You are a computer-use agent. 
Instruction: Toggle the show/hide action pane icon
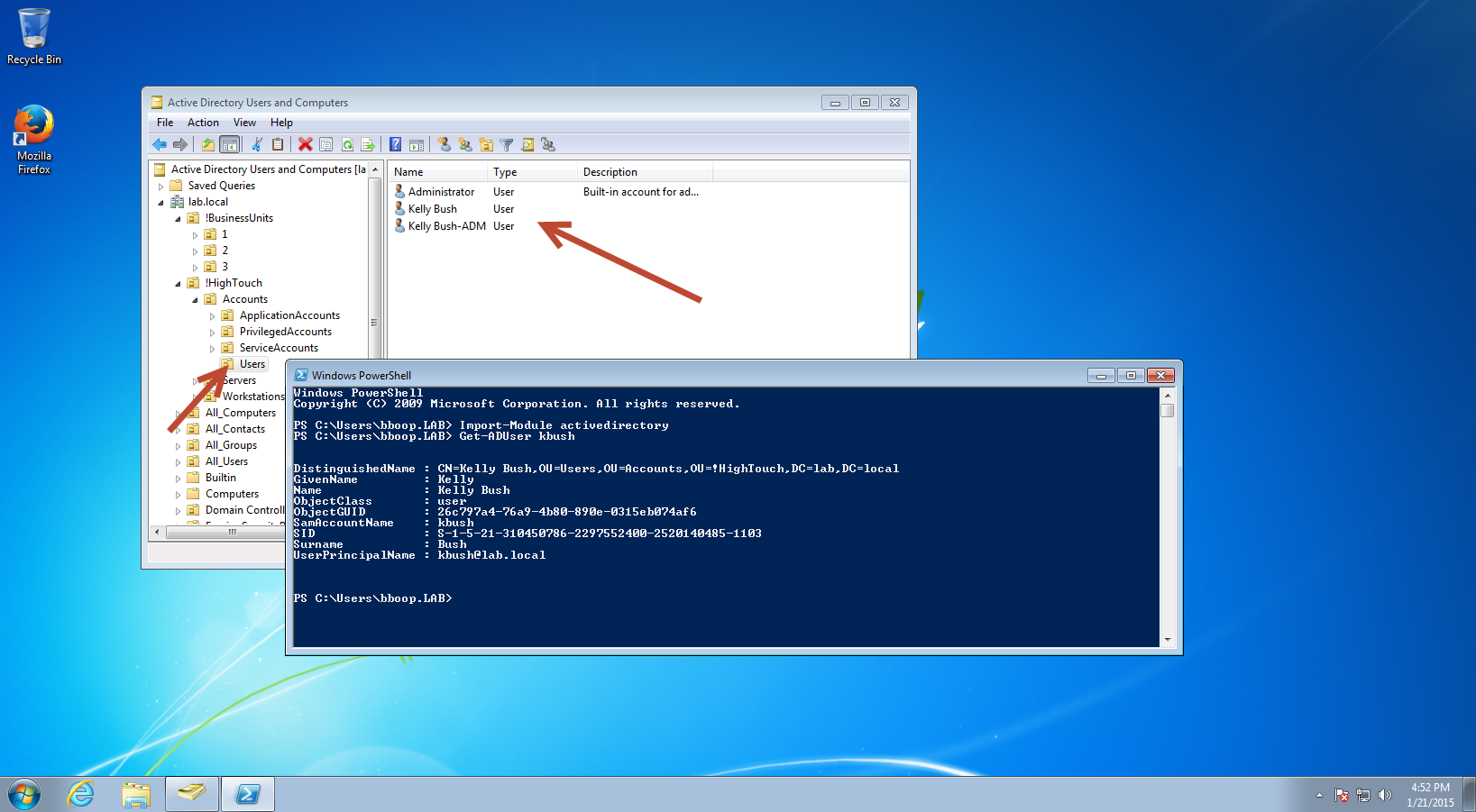(417, 144)
